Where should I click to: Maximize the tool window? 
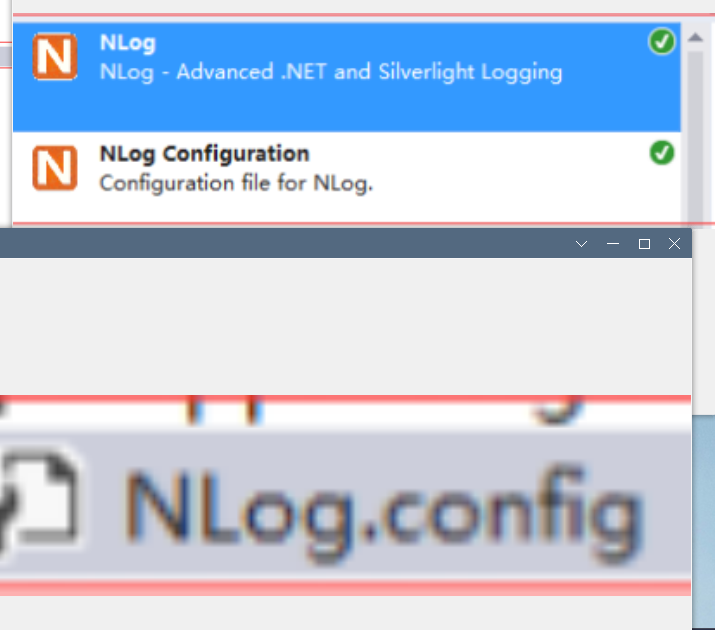[x=644, y=244]
